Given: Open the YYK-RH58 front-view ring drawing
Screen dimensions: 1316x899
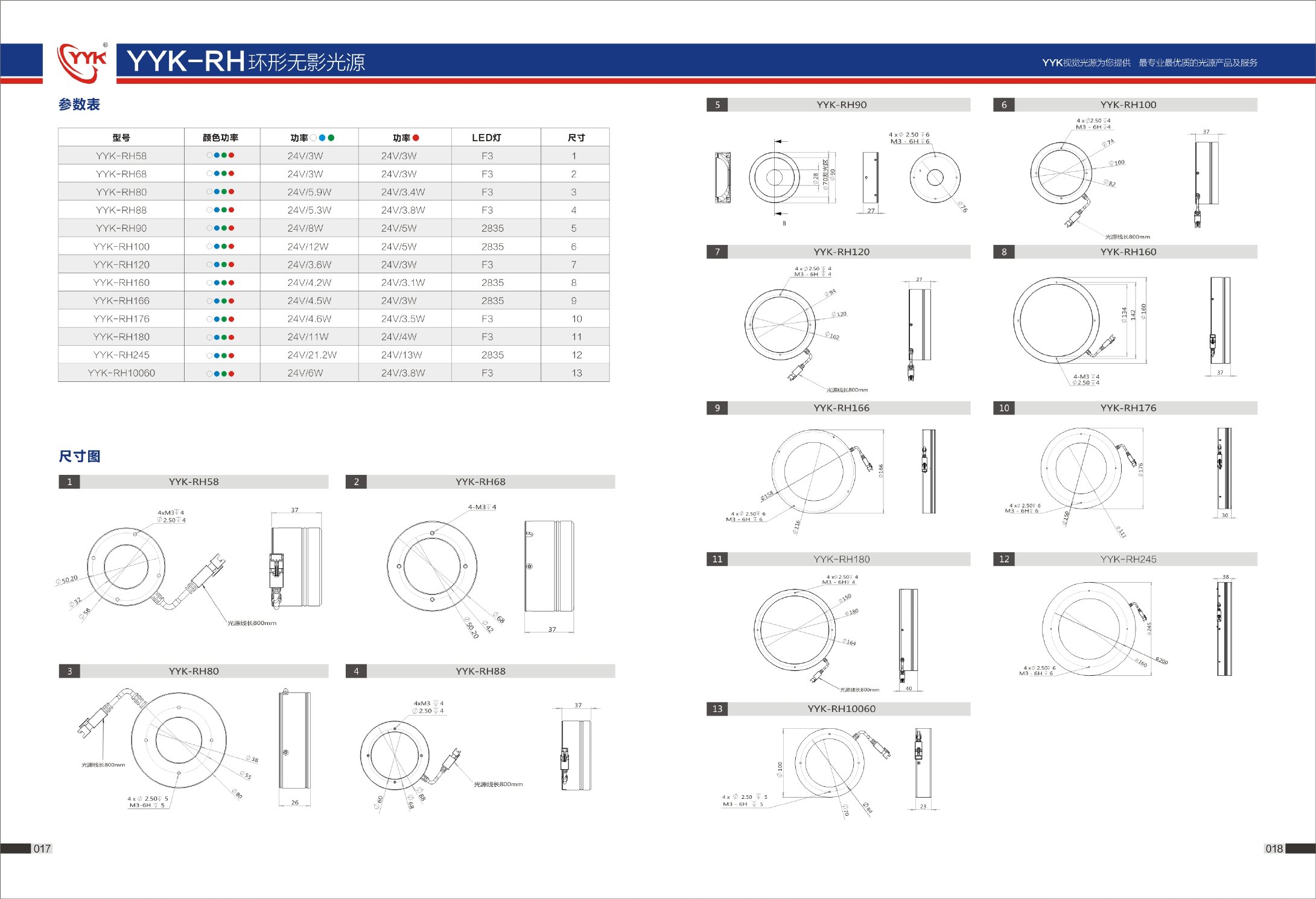Looking at the screenshot, I should click(x=126, y=566).
